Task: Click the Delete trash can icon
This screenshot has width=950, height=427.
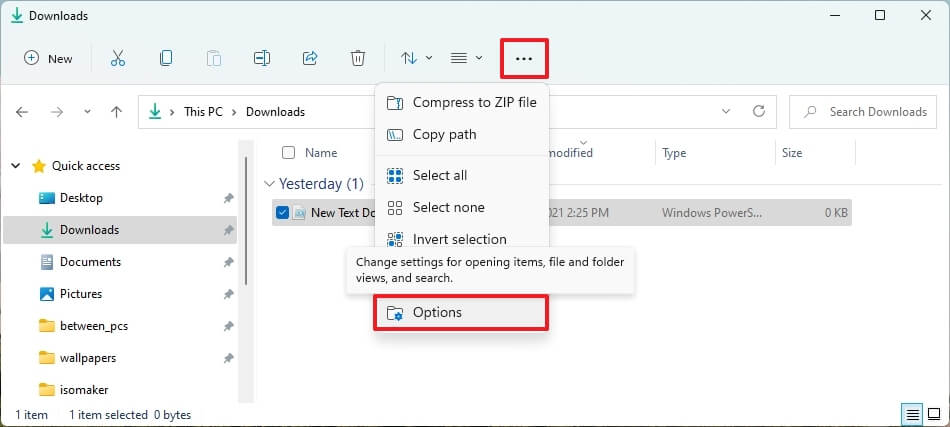Action: 358,58
